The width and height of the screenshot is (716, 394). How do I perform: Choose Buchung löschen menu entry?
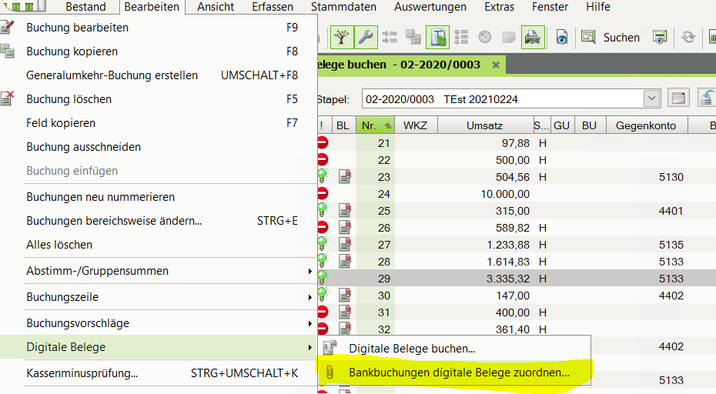point(158,99)
